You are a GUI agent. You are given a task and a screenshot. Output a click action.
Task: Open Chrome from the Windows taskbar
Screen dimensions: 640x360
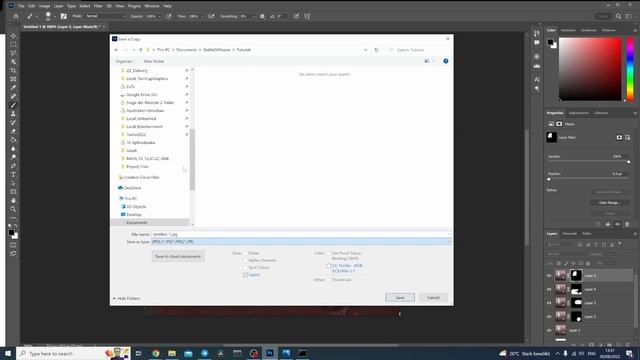click(156, 353)
